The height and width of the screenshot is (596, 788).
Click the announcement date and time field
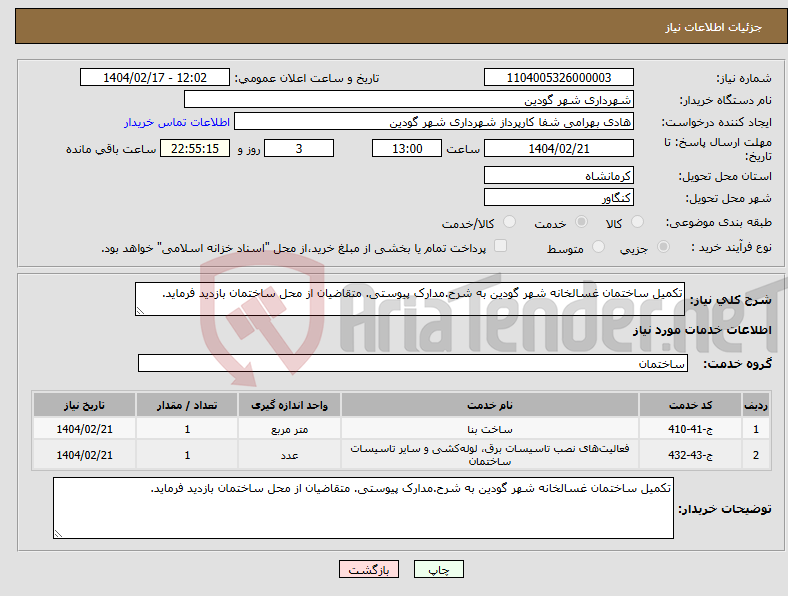155,77
